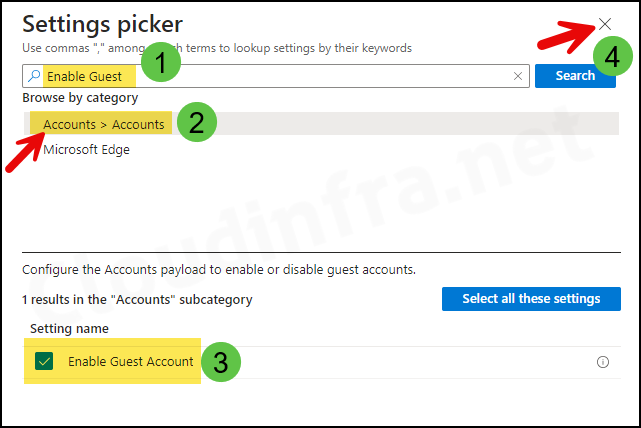Focus the settings search input field
Viewport: 641px width, 428px height.
(276, 76)
